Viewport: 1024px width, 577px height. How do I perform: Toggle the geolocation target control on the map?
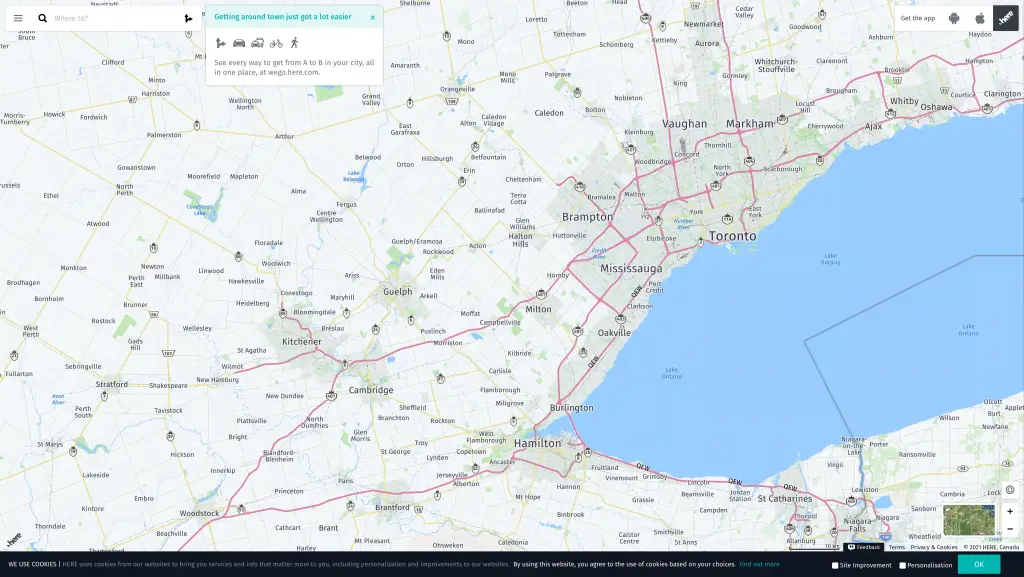tap(1010, 490)
